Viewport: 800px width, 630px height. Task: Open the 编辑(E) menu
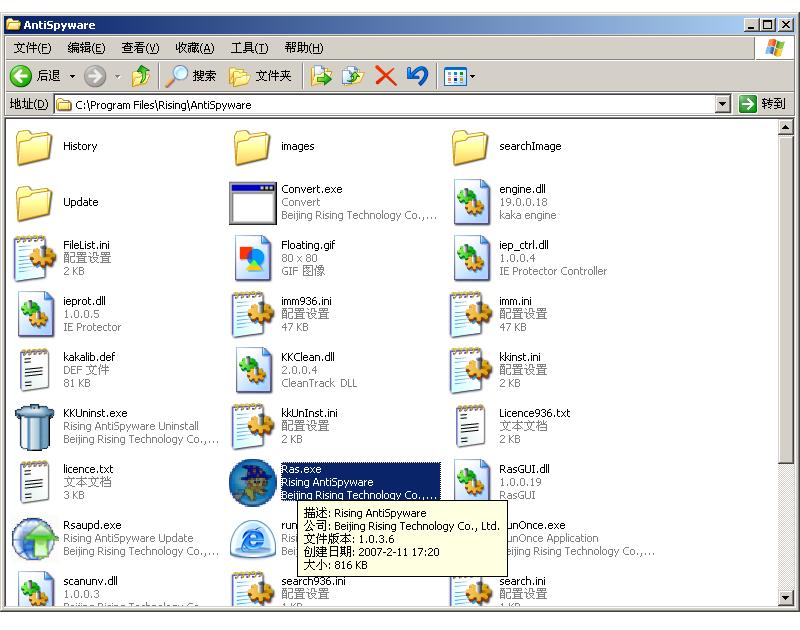pyautogui.click(x=86, y=48)
